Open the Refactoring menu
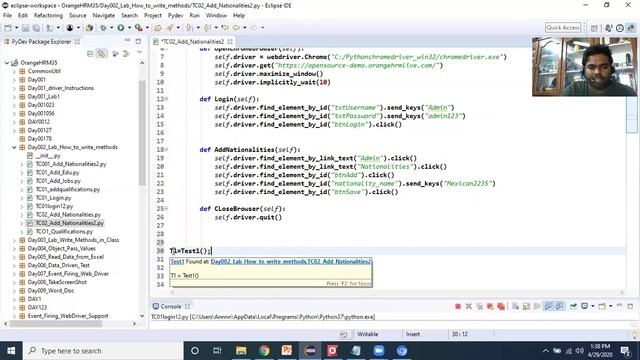 pos(48,16)
